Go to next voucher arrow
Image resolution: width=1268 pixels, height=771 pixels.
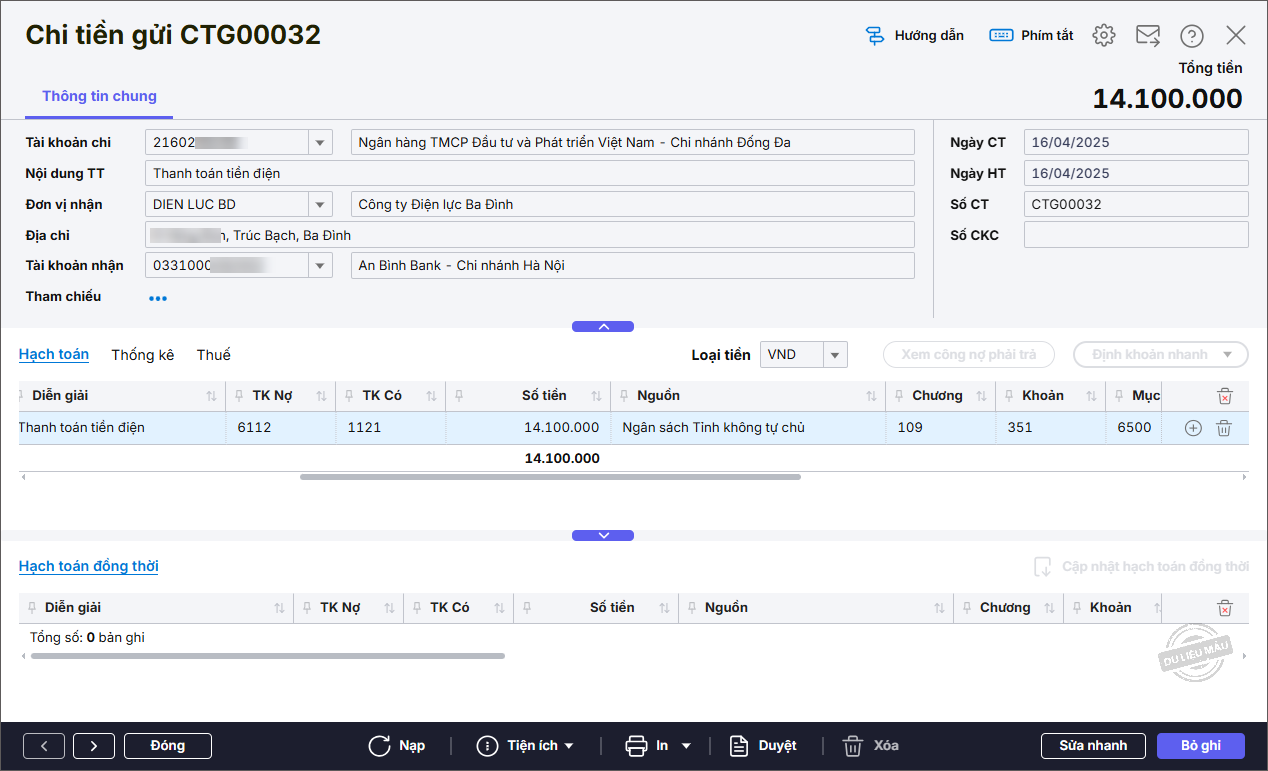click(x=93, y=746)
